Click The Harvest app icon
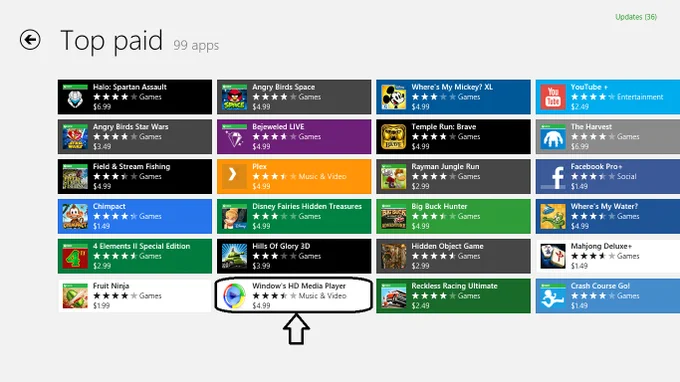Image resolution: width=680 pixels, height=382 pixels. tap(553, 137)
